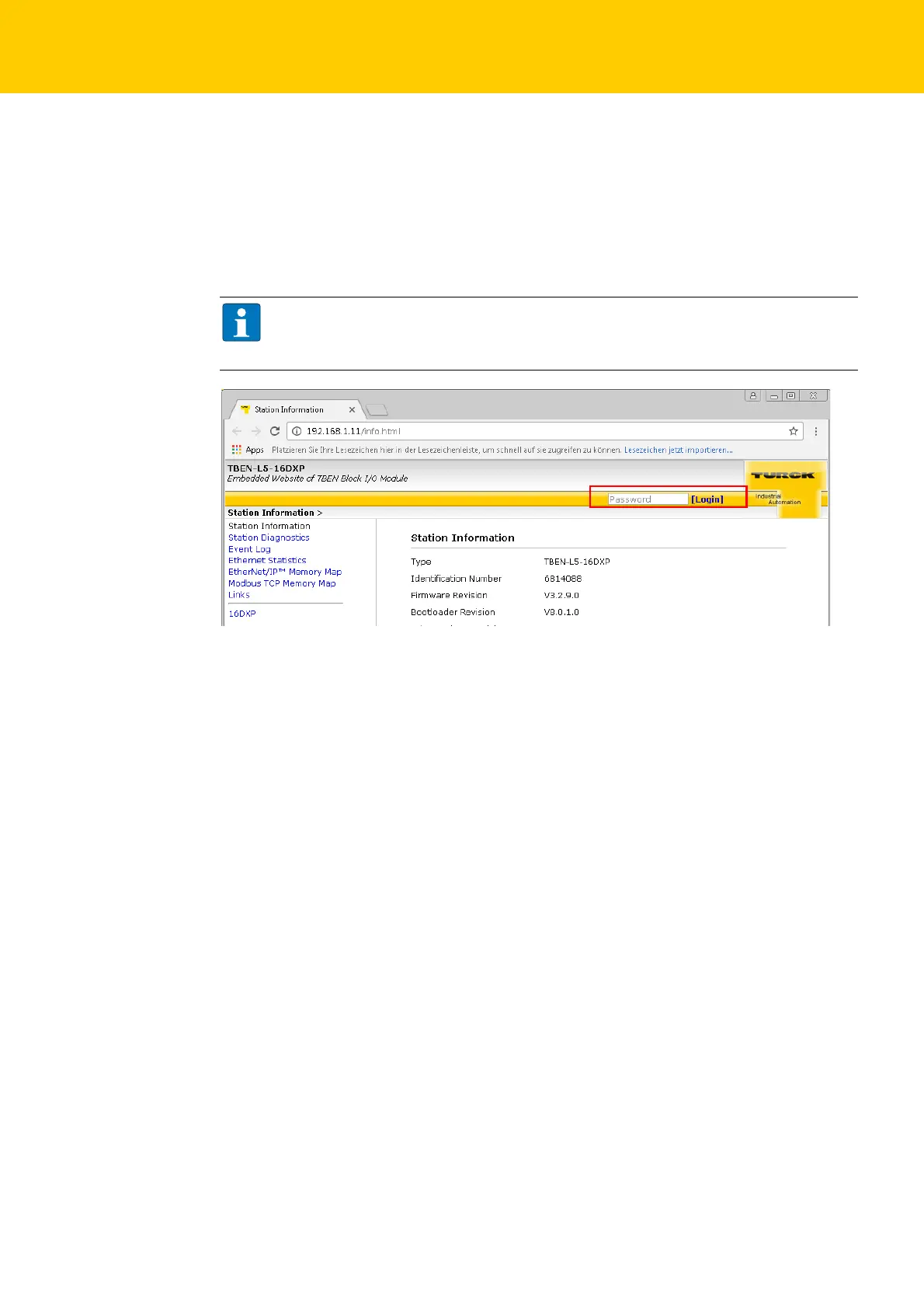Click the Bootloader Revision value V9.0.1.0
This screenshot has height=1308, width=924.
(x=561, y=612)
